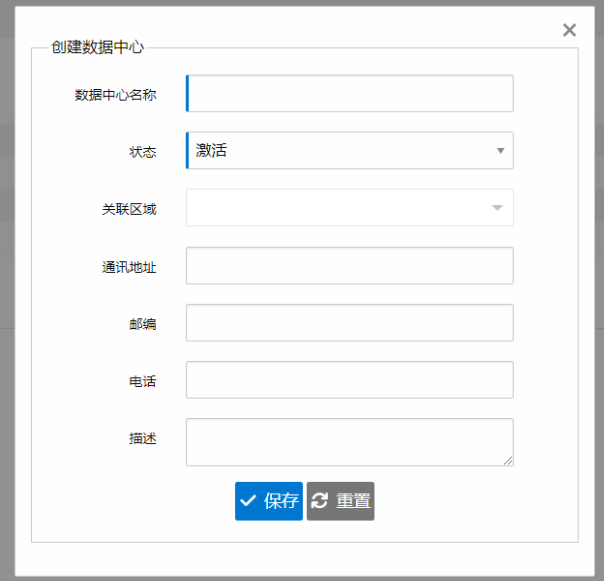Image resolution: width=604 pixels, height=581 pixels.
Task: Focus the 通讯地址 text field
Action: (350, 266)
